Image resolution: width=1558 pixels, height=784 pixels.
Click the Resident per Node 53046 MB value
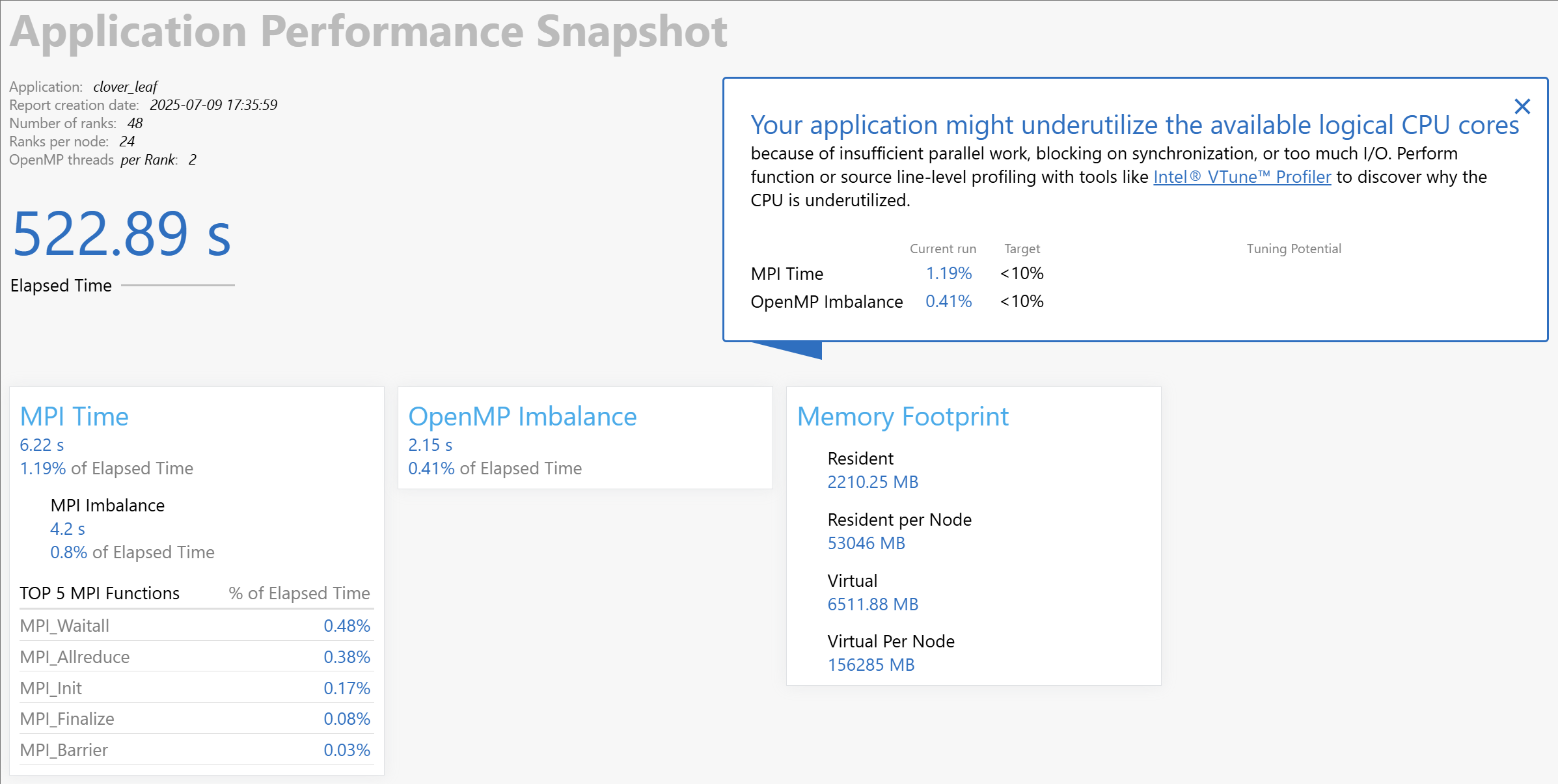pyautogui.click(x=866, y=543)
